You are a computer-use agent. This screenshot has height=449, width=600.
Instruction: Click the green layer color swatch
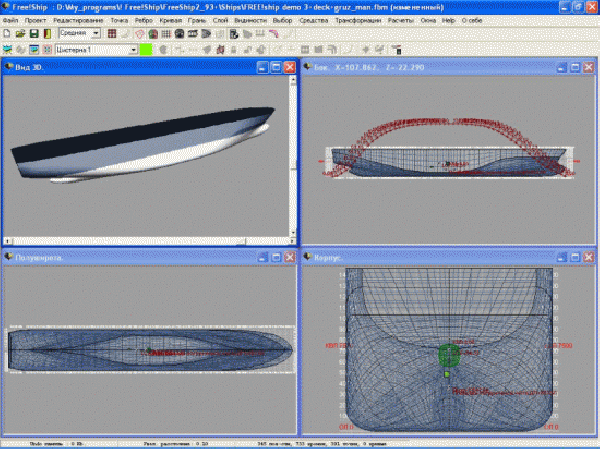(146, 48)
